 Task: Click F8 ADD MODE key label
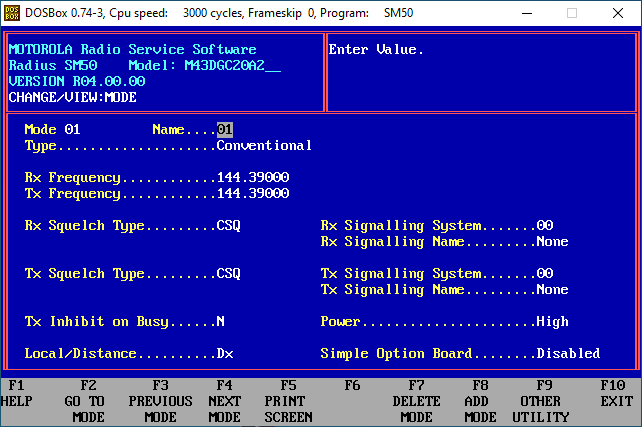coord(480,401)
